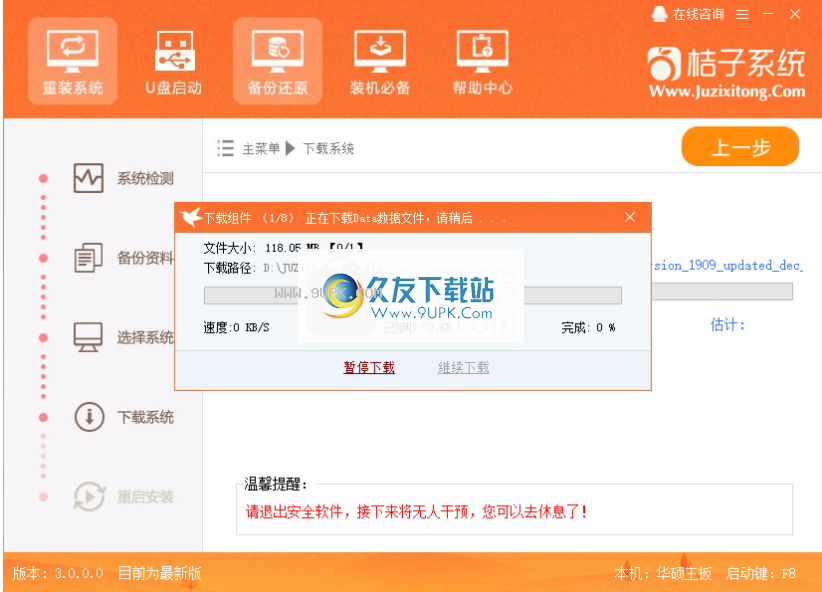Click 本机: 华硕主板 status text
The image size is (822, 592).
tap(663, 574)
